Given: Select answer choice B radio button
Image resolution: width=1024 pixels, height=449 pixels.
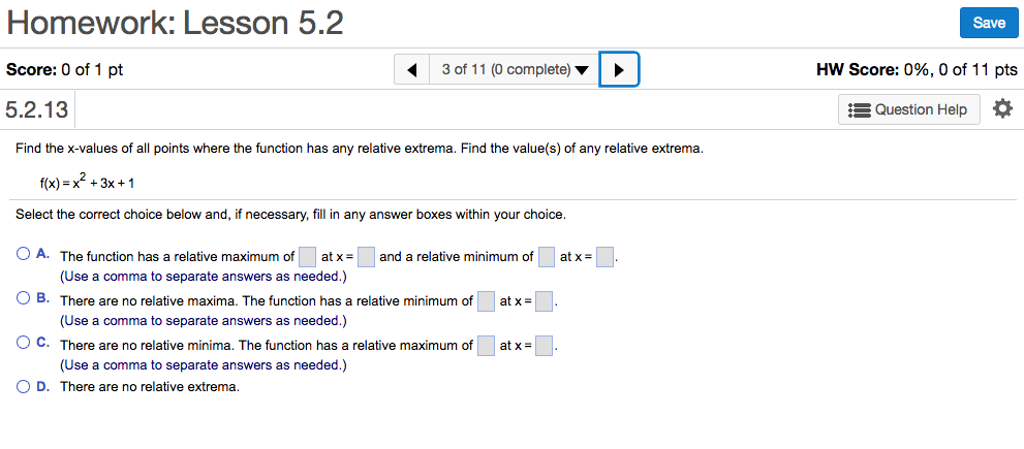Looking at the screenshot, I should 23,298.
